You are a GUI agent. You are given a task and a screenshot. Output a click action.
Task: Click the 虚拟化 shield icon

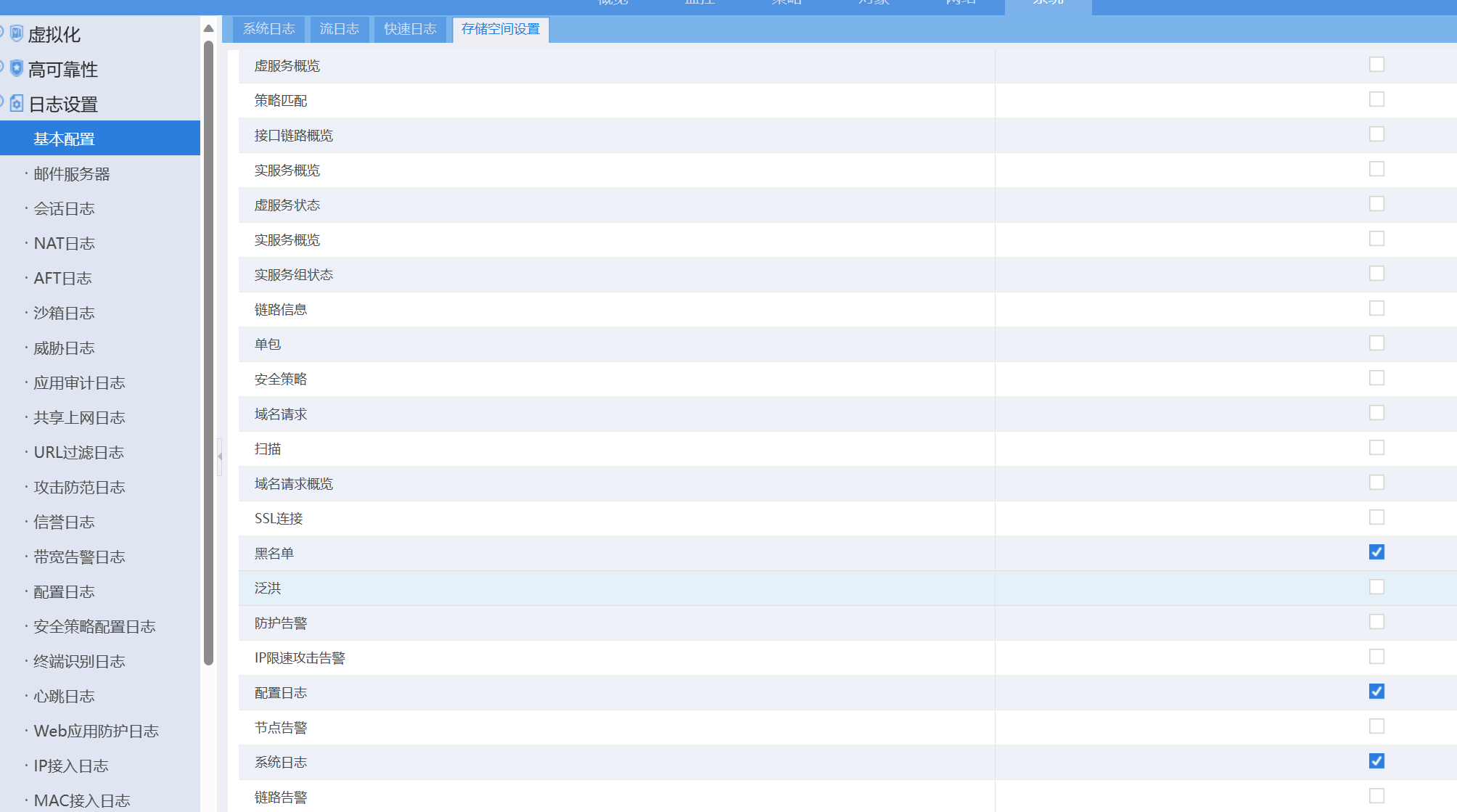(x=17, y=33)
